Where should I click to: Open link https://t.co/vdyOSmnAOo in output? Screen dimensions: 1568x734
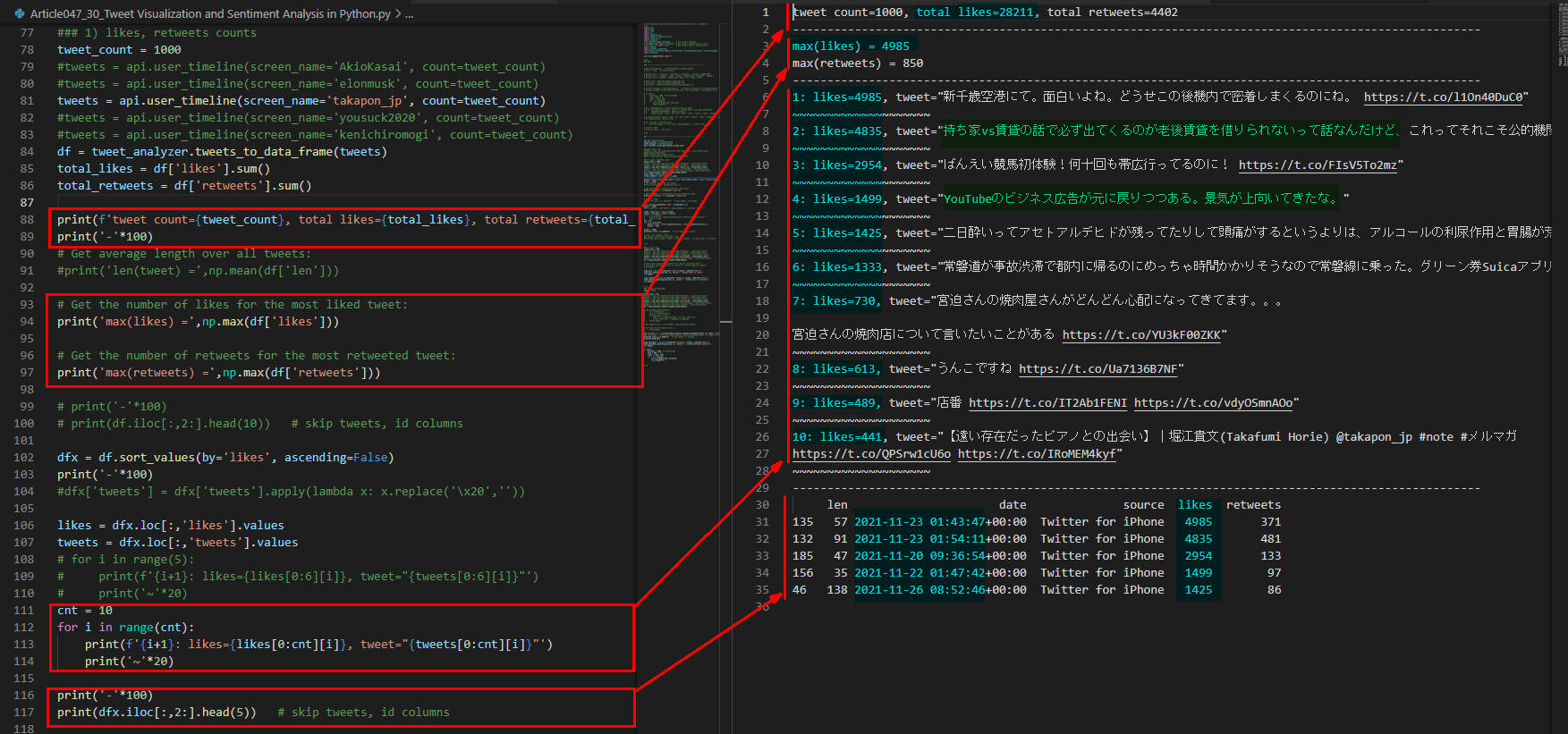point(1213,403)
